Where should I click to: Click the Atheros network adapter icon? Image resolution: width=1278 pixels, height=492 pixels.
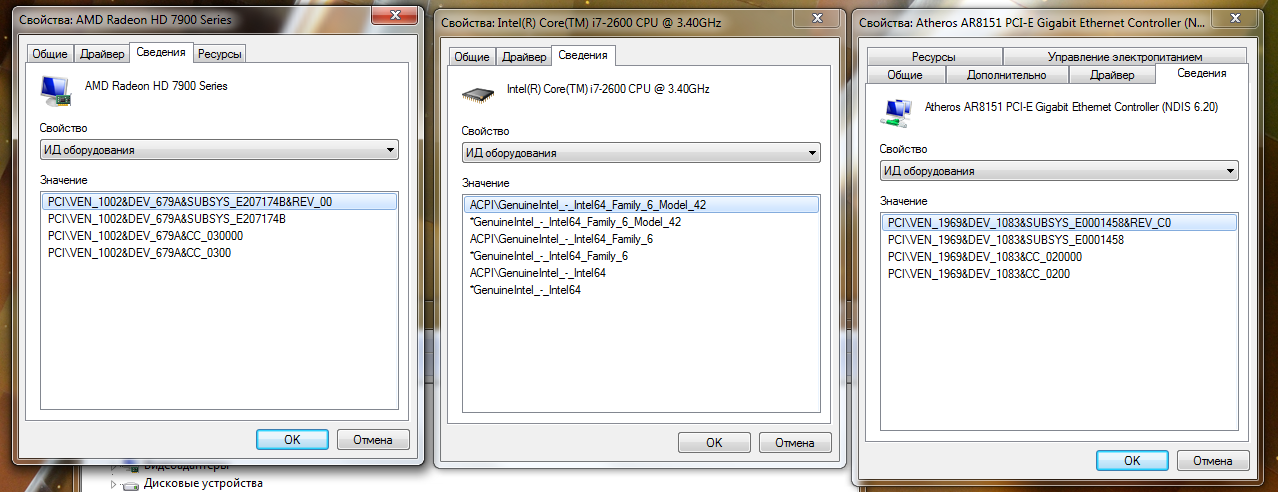(895, 111)
